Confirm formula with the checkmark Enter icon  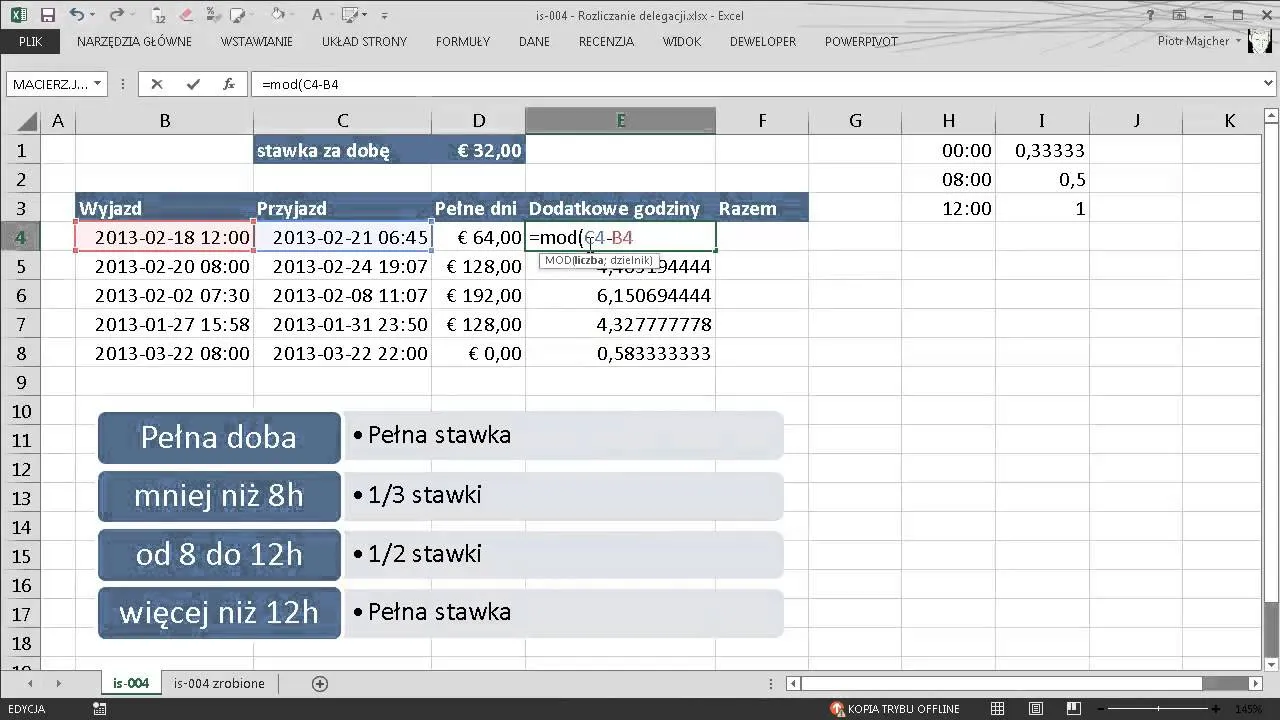tap(193, 84)
